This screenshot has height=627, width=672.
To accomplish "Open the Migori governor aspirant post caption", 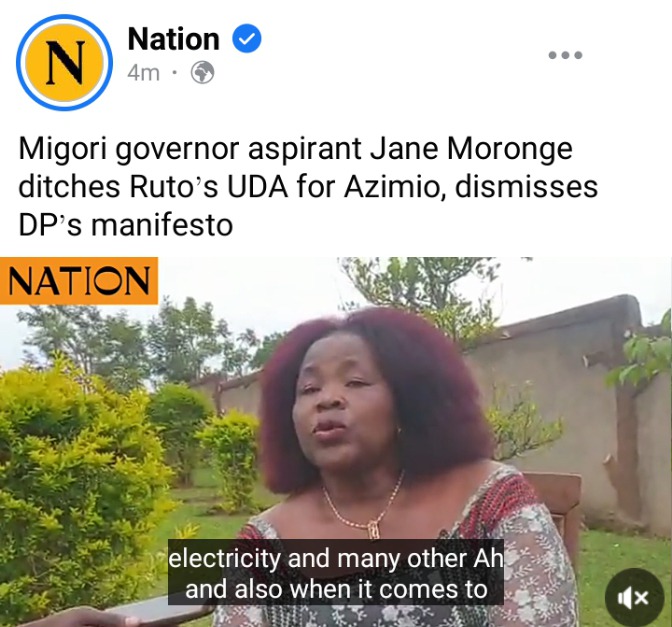I will pos(308,187).
